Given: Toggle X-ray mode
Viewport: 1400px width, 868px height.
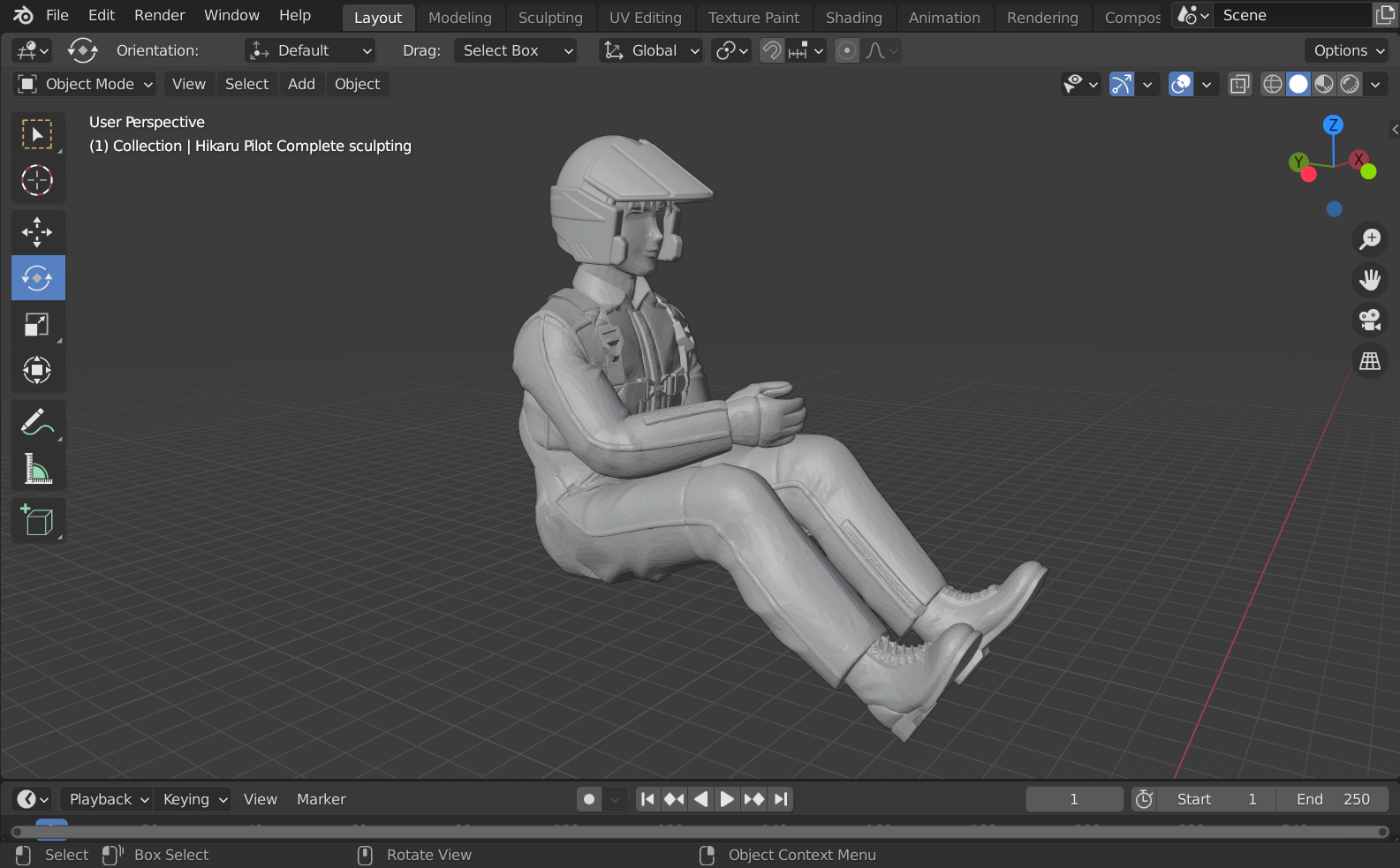Looking at the screenshot, I should pos(1240,84).
